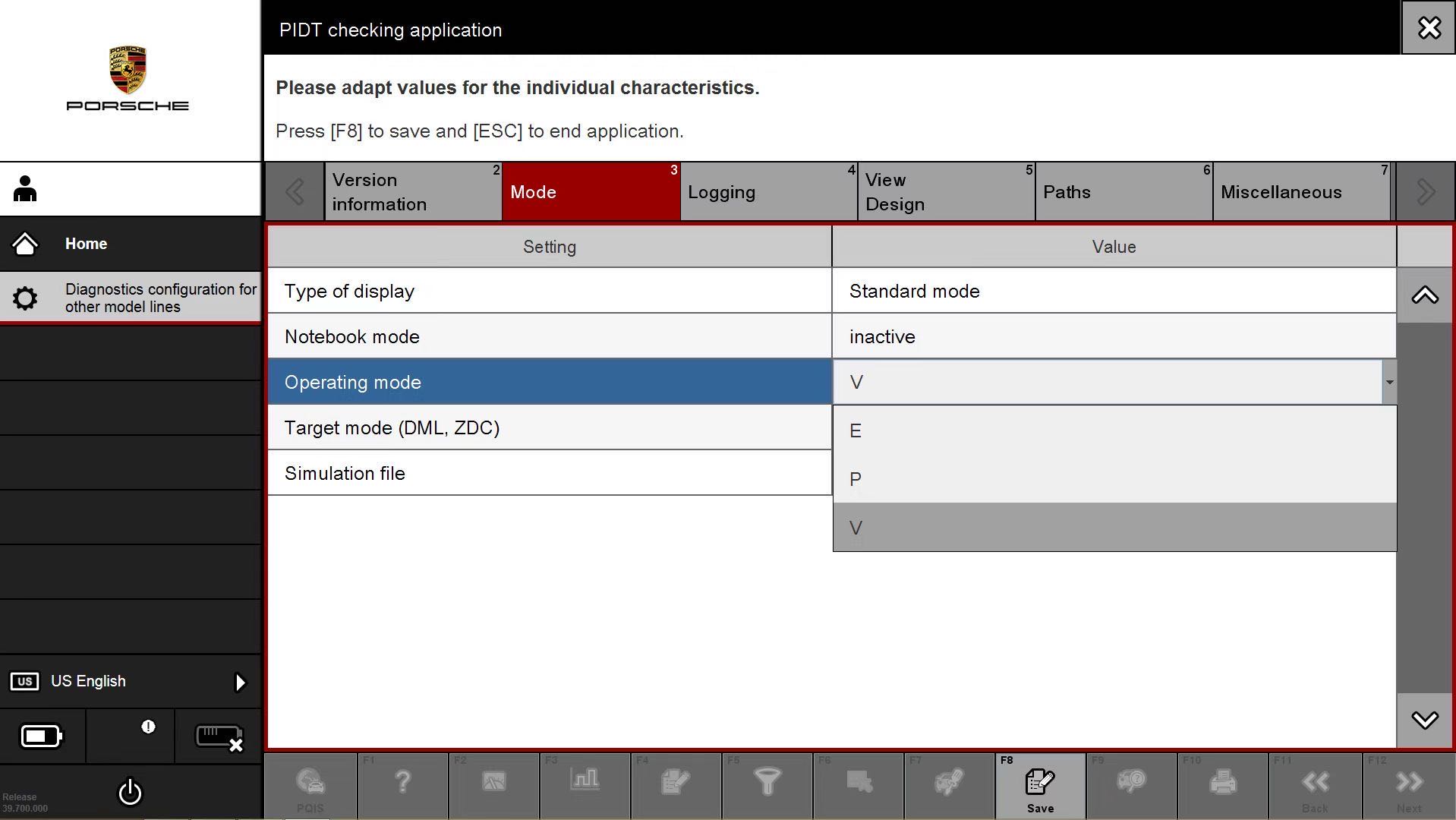Open the View Design tab

(947, 192)
